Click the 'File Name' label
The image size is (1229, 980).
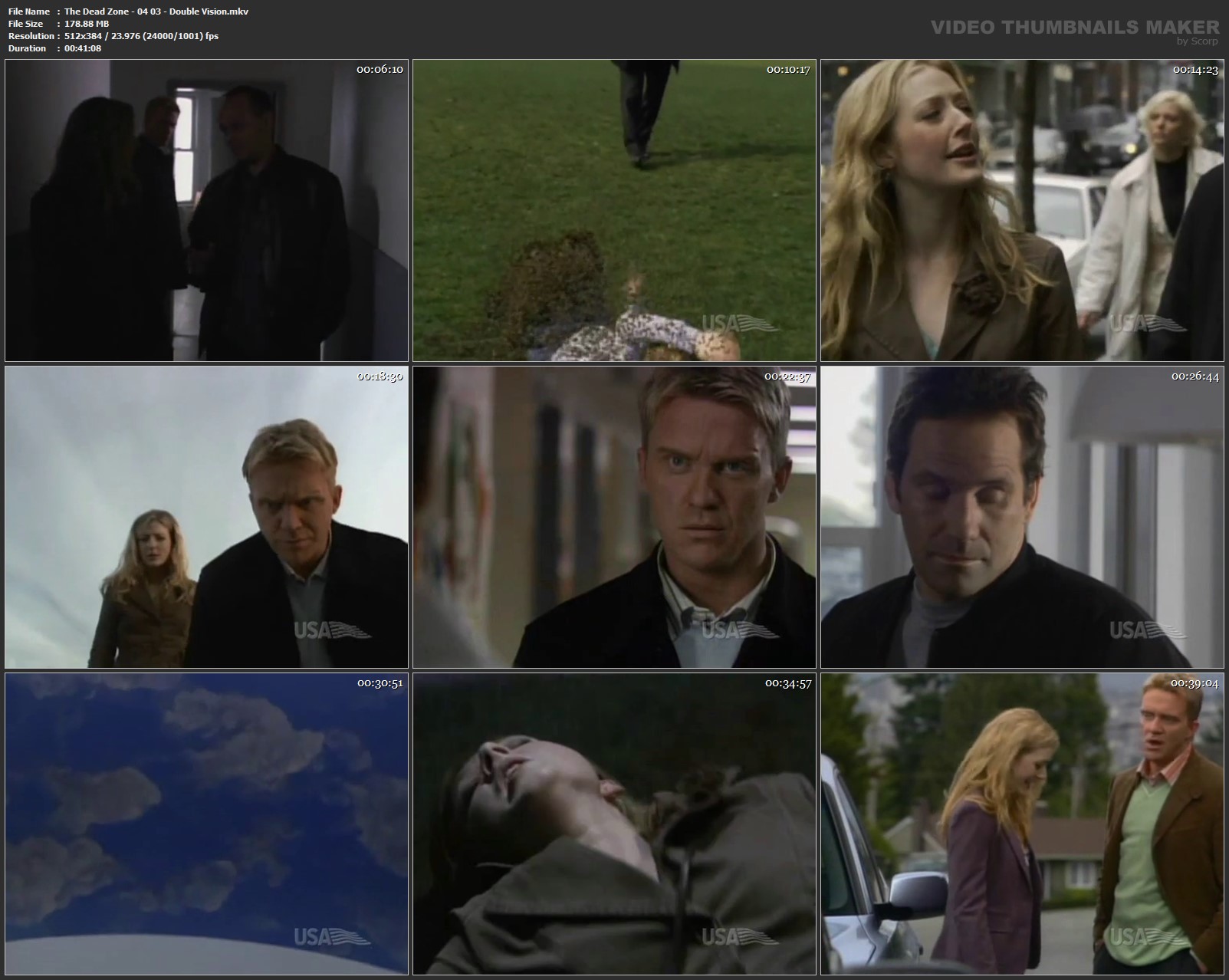coord(29,12)
